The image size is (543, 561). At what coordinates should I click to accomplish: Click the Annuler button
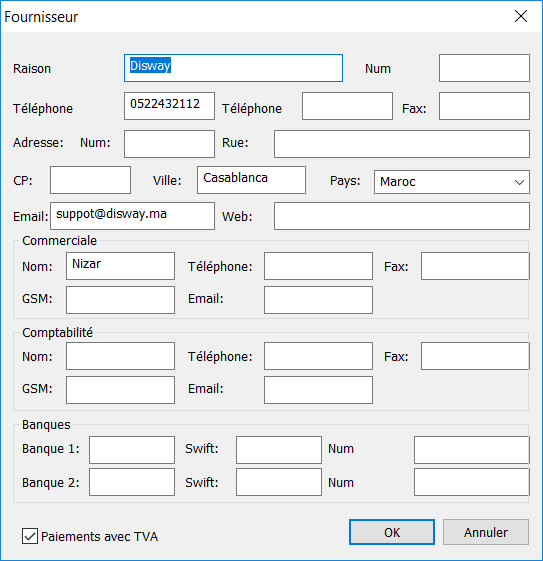[x=486, y=532]
